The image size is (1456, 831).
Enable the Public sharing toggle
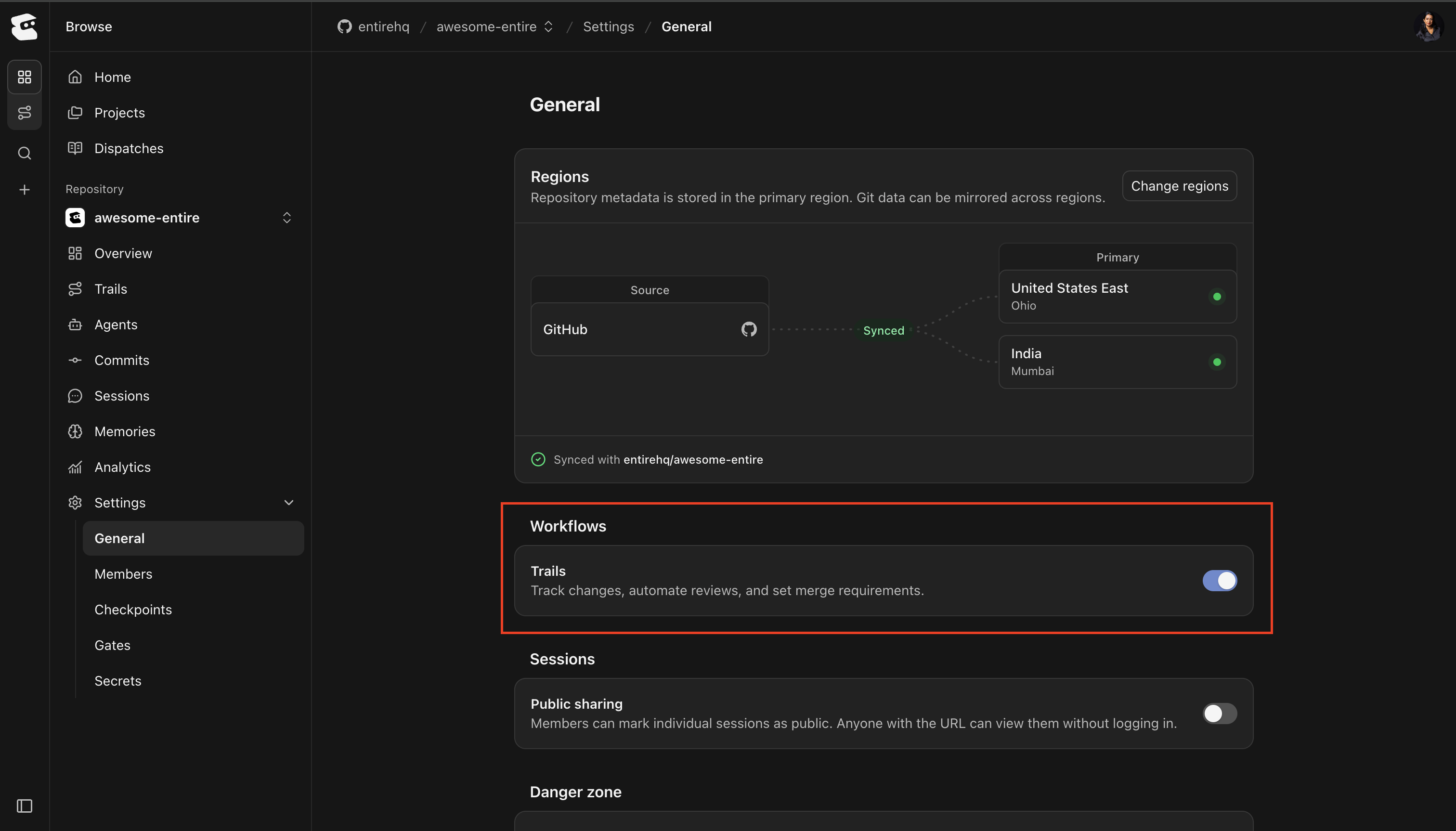pyautogui.click(x=1220, y=714)
